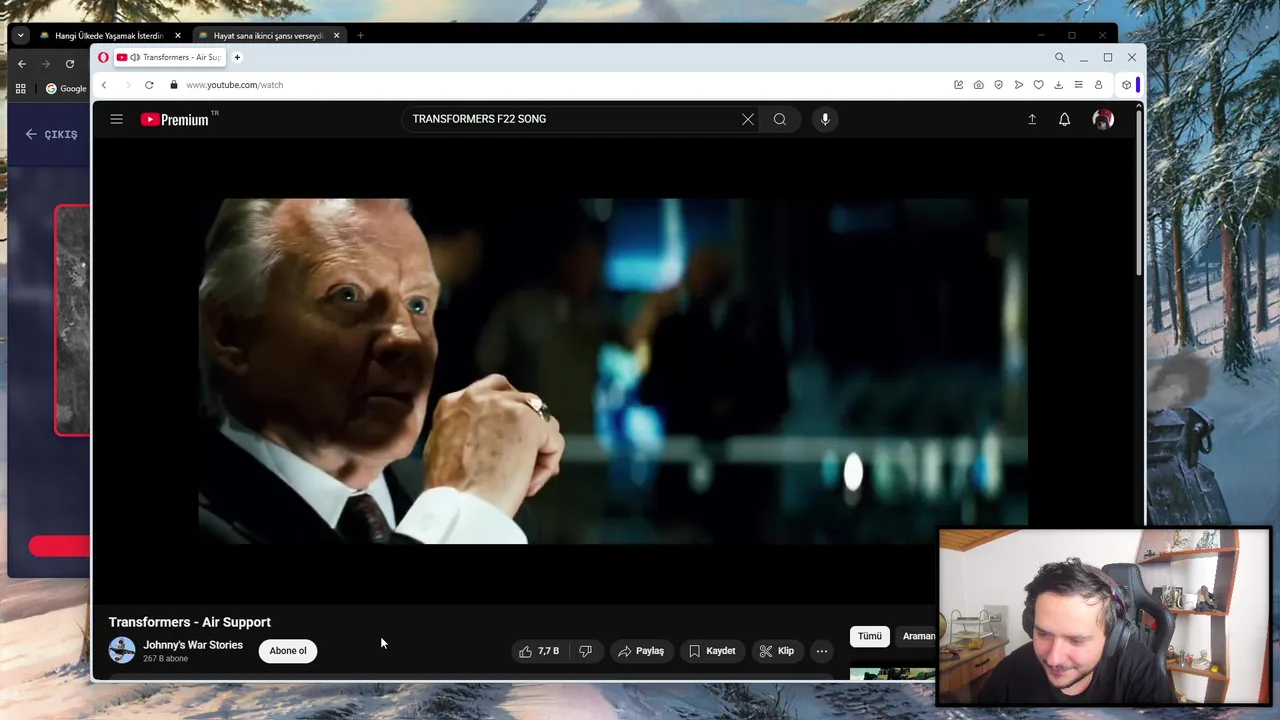Select the Transformers - Air Support tab
This screenshot has height=720, width=1280.
pyautogui.click(x=170, y=57)
